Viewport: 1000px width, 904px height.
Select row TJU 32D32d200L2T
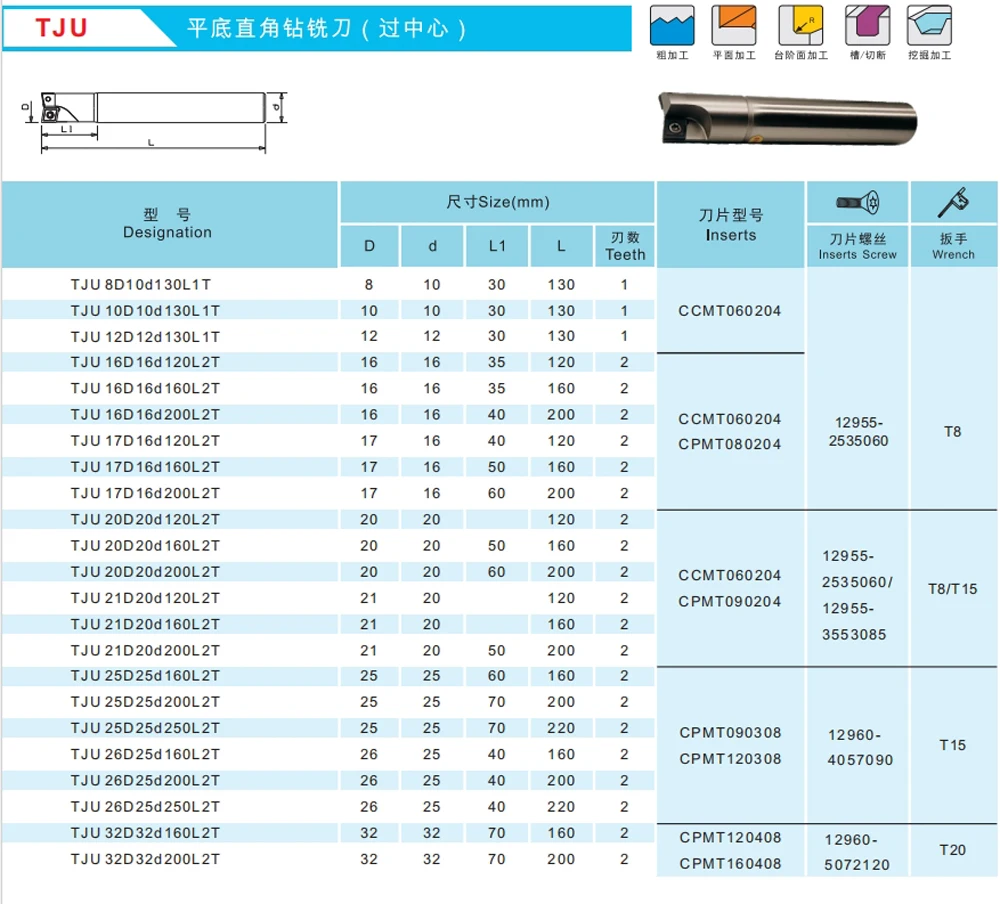pyautogui.click(x=328, y=859)
